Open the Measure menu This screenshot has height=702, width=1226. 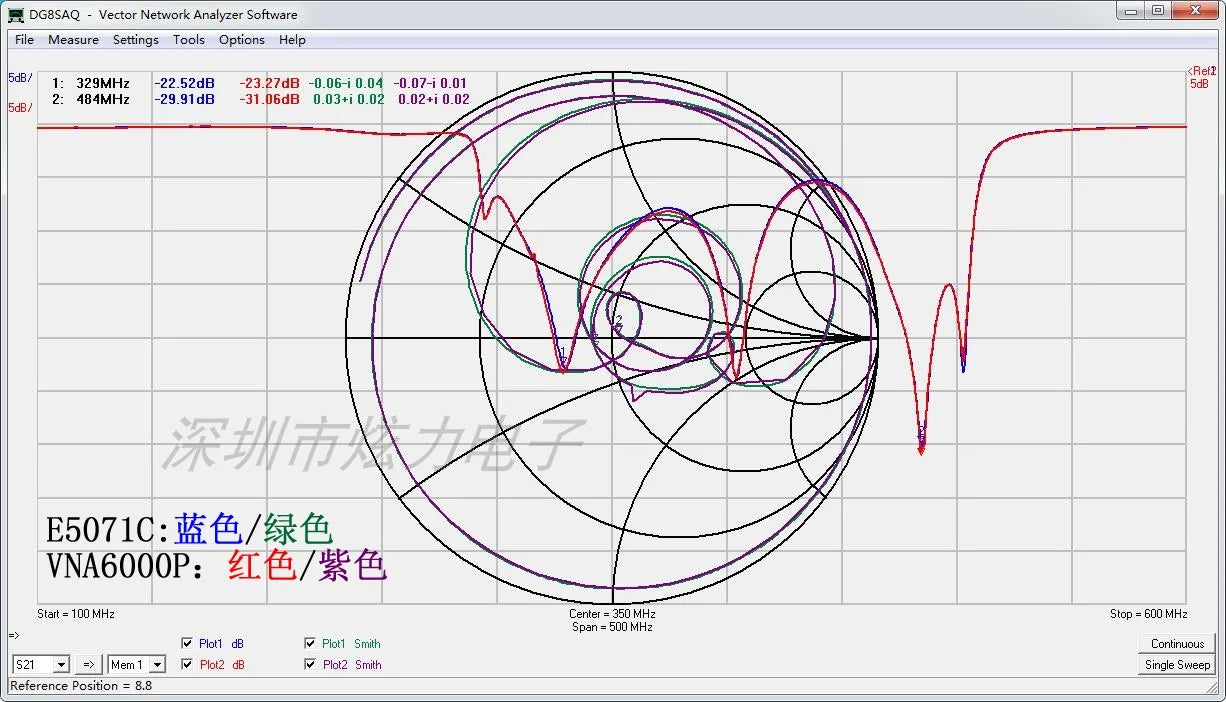coord(73,40)
